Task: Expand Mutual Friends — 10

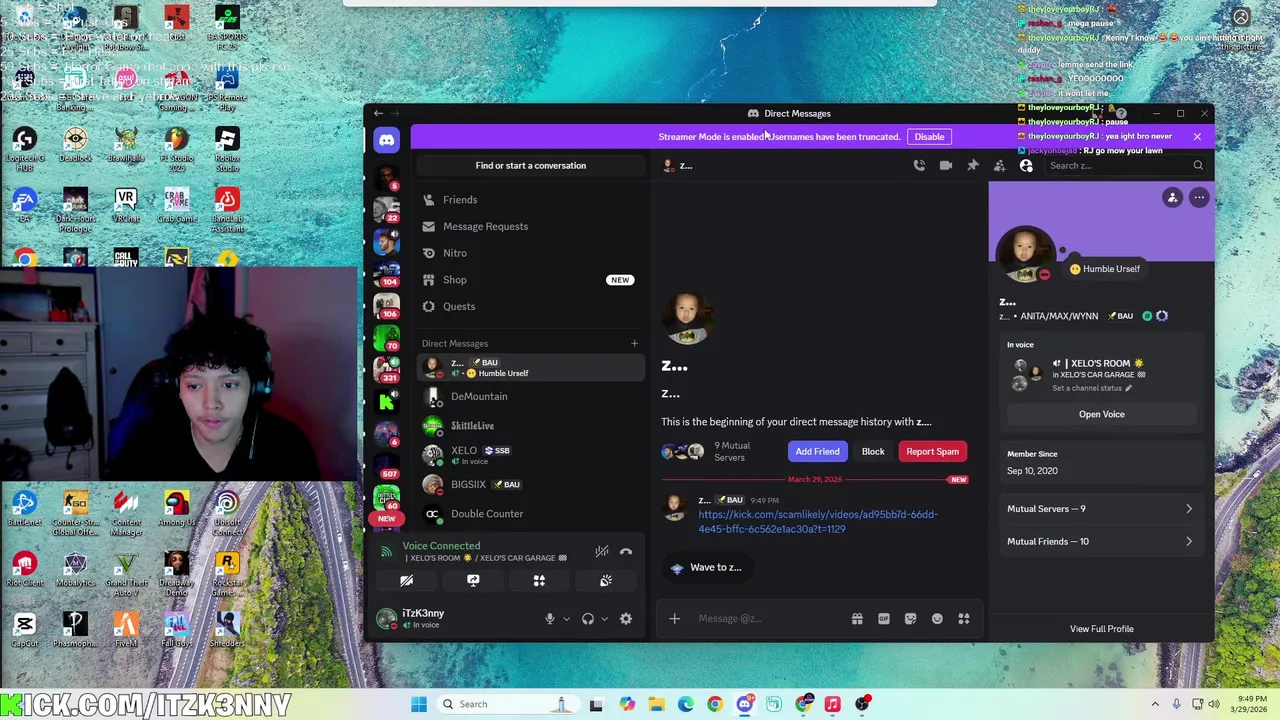Action: [1100, 542]
